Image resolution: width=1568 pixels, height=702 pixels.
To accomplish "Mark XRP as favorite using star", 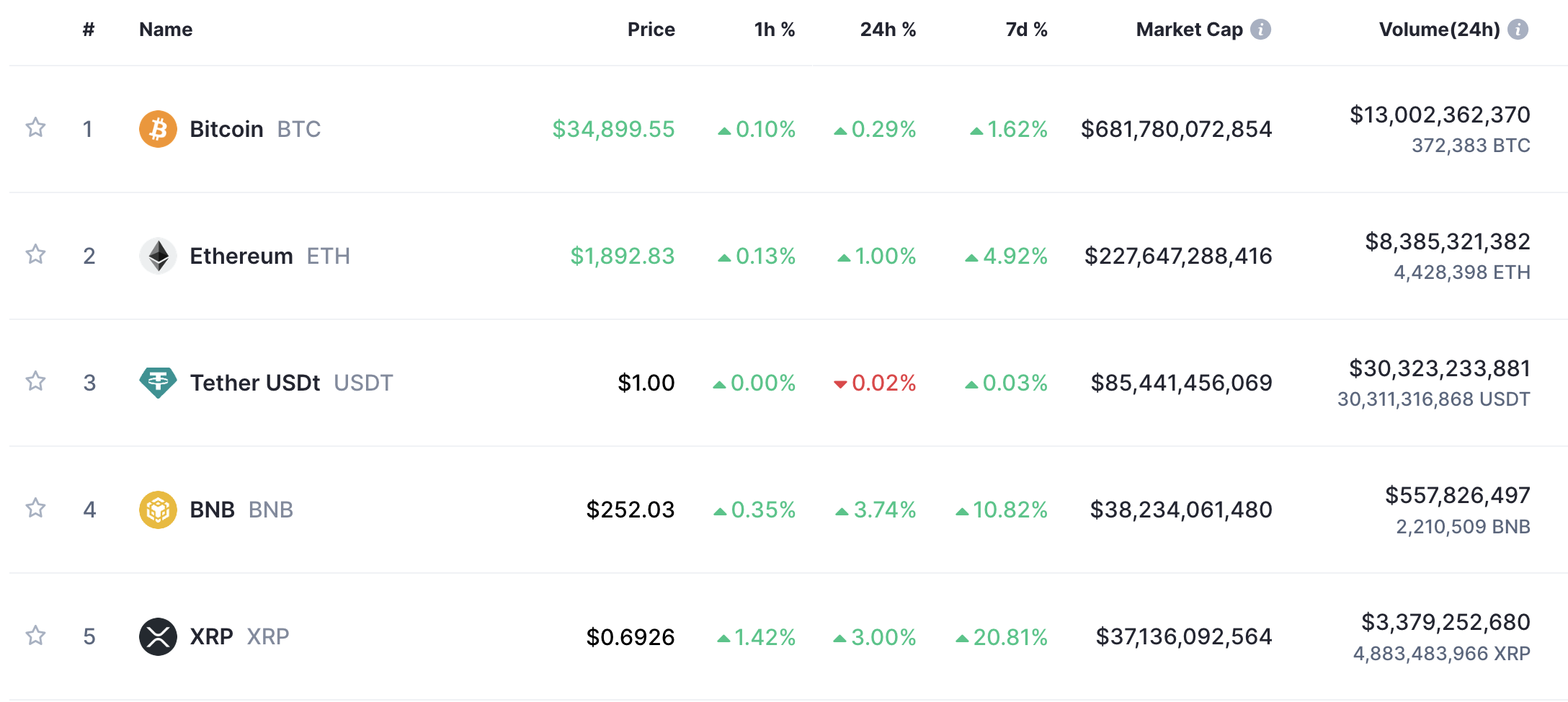I will (35, 635).
